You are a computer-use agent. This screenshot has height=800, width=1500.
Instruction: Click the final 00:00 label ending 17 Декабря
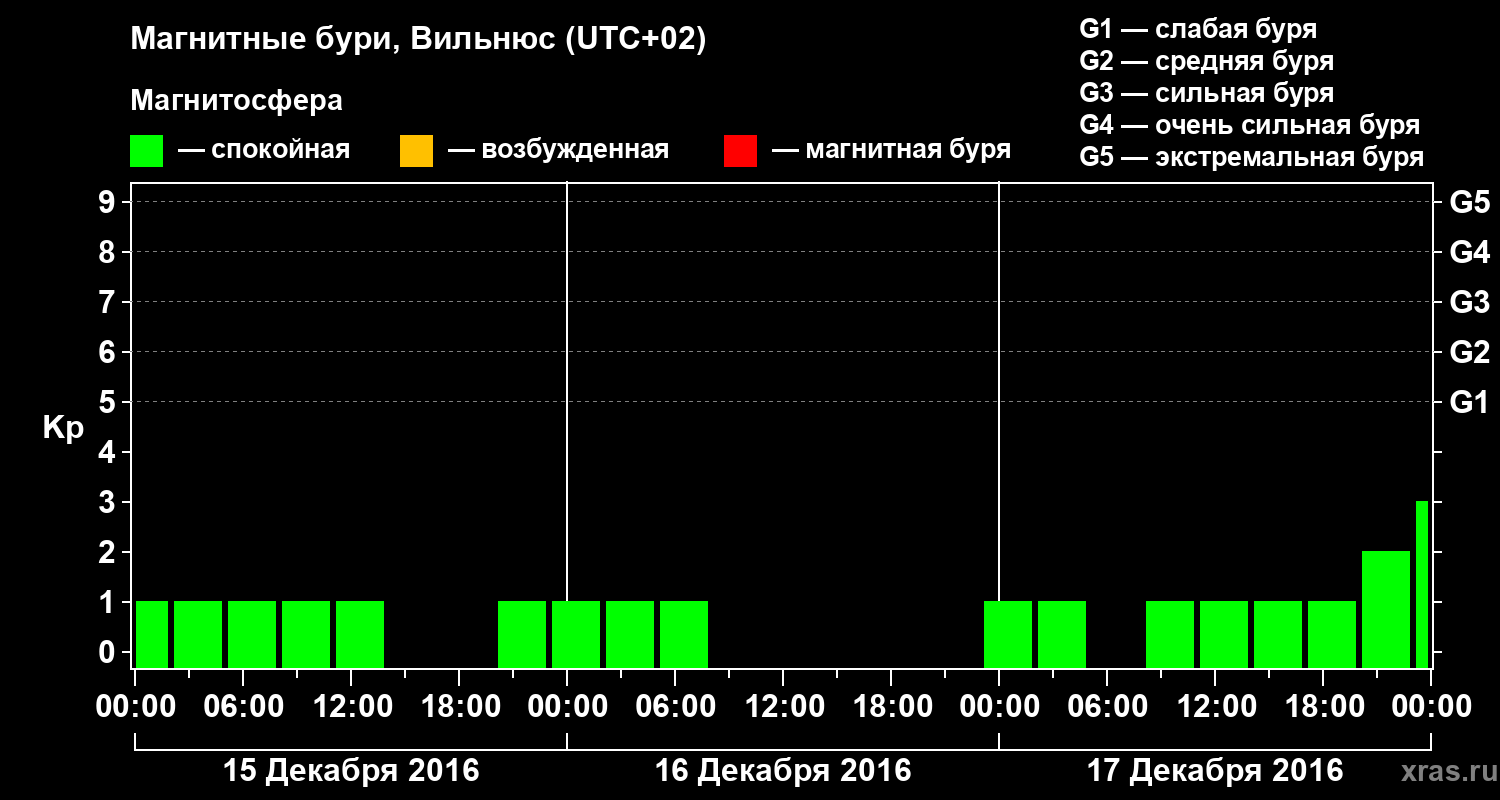coord(1431,706)
